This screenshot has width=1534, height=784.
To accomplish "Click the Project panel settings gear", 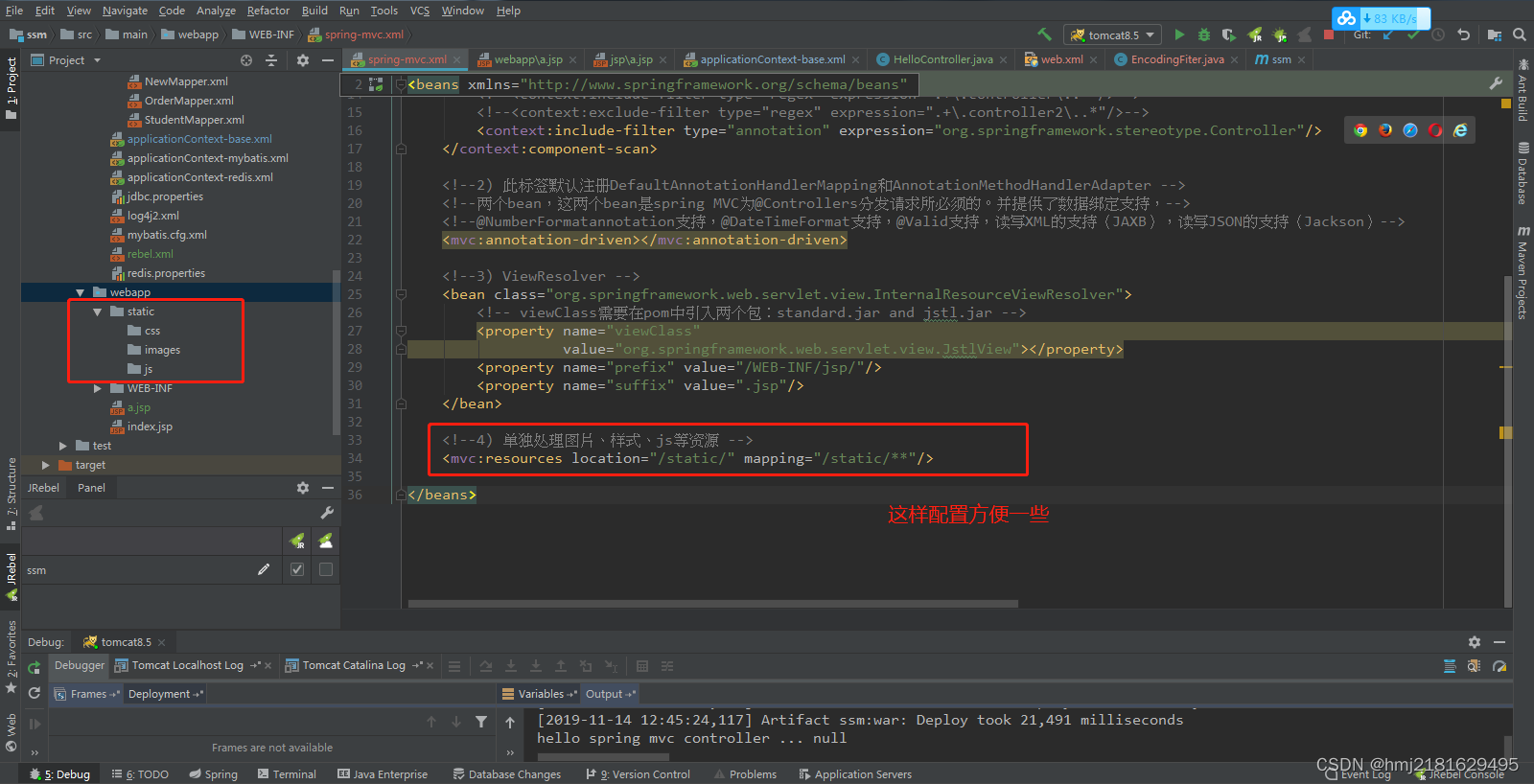I will 303,59.
